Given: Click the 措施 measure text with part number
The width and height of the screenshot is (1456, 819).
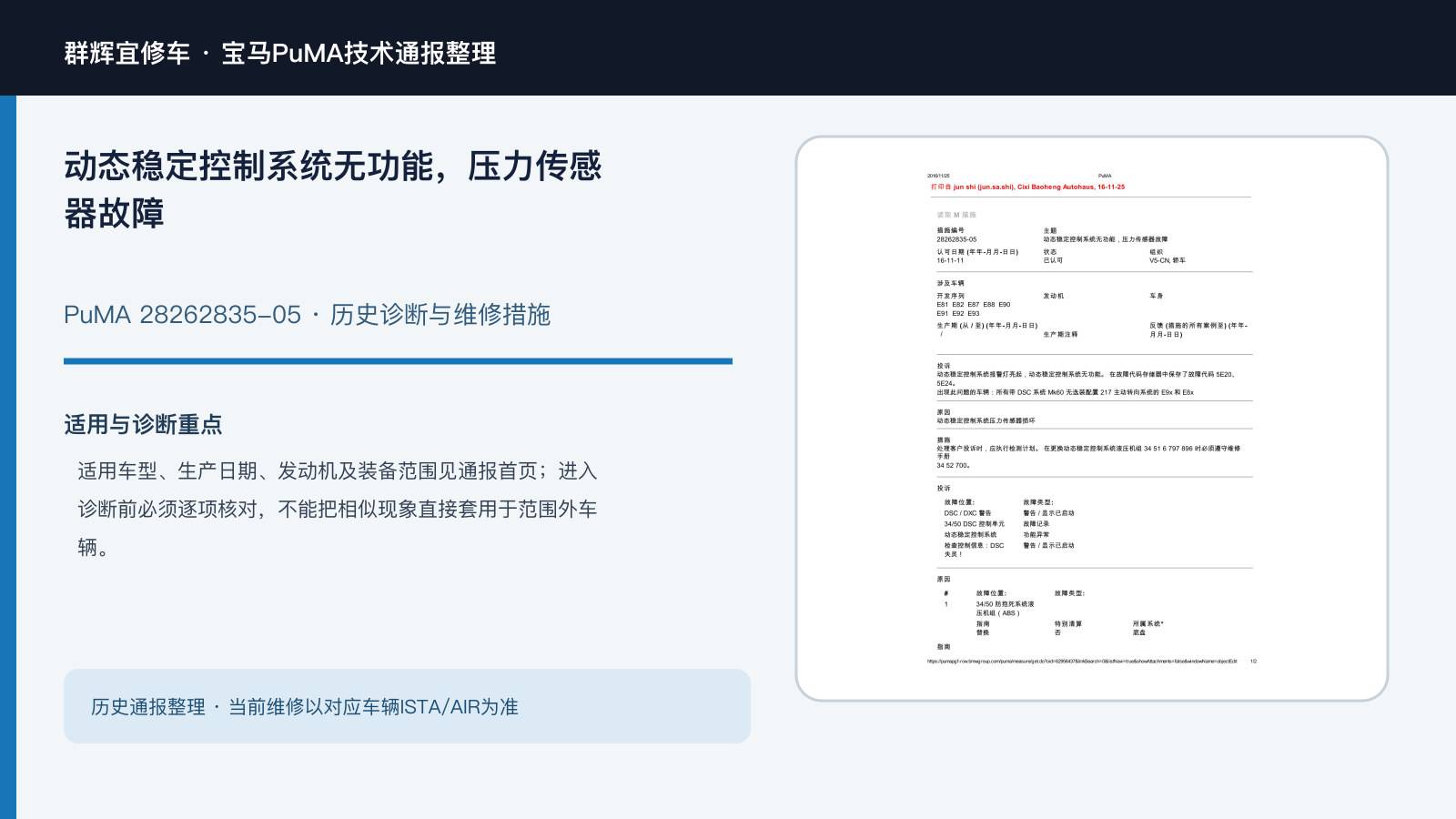Looking at the screenshot, I should [1089, 457].
